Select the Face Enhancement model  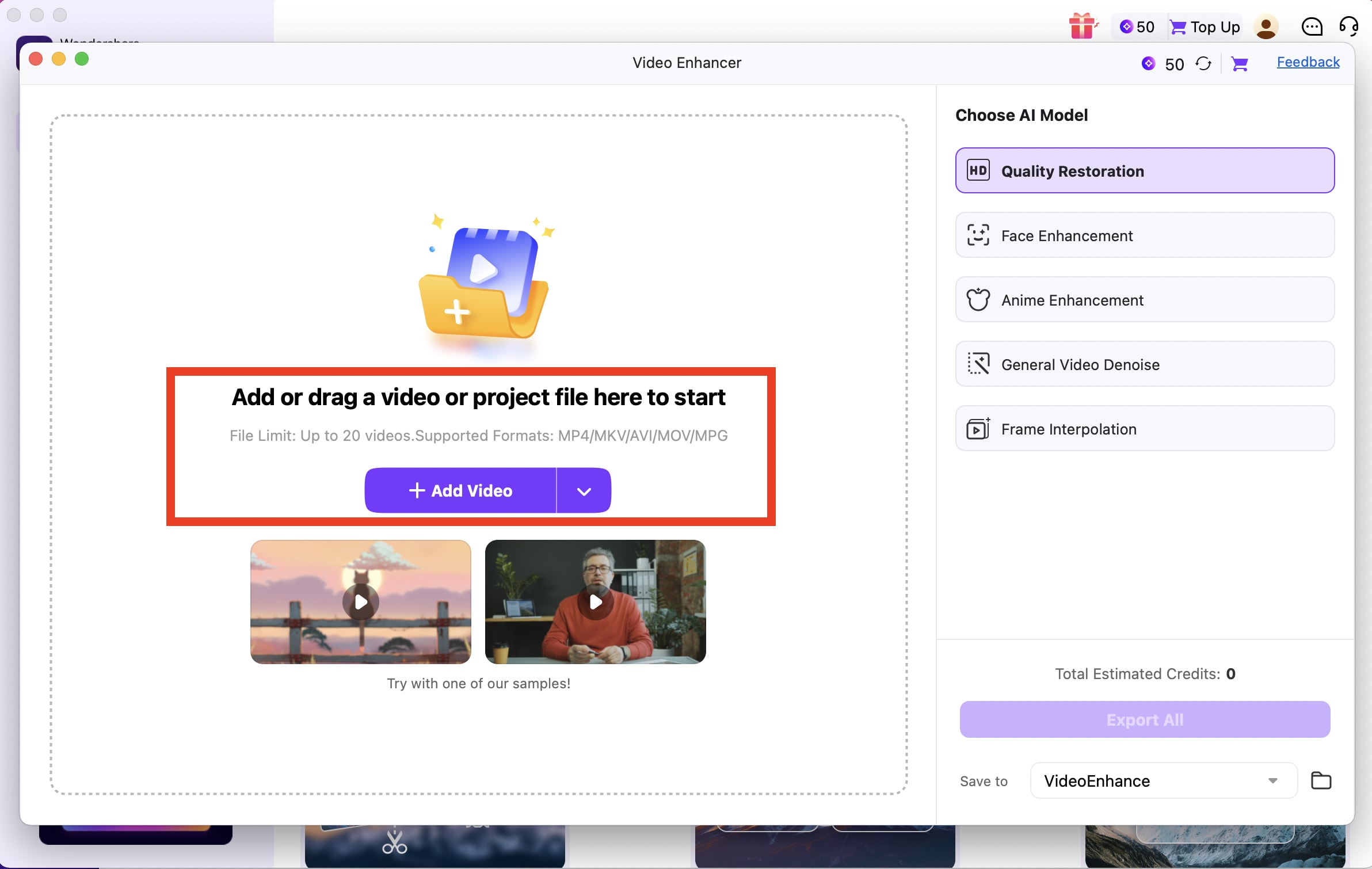click(x=1144, y=235)
